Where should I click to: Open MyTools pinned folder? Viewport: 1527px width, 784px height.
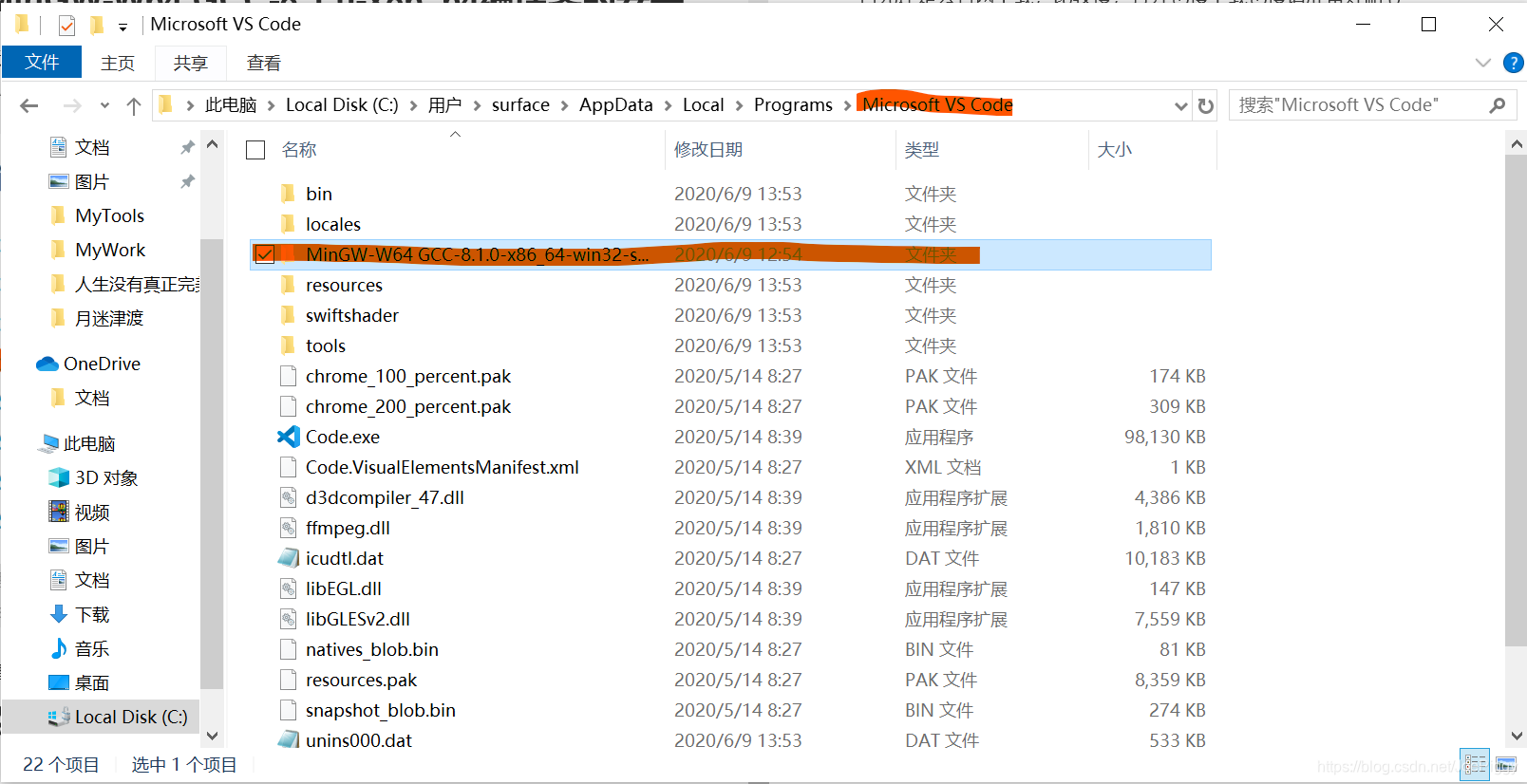(110, 215)
